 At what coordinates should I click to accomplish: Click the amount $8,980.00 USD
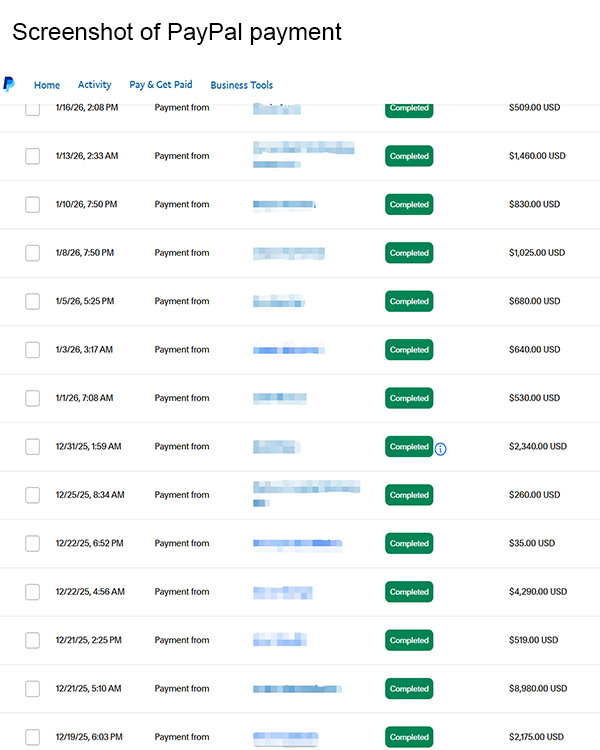point(538,689)
